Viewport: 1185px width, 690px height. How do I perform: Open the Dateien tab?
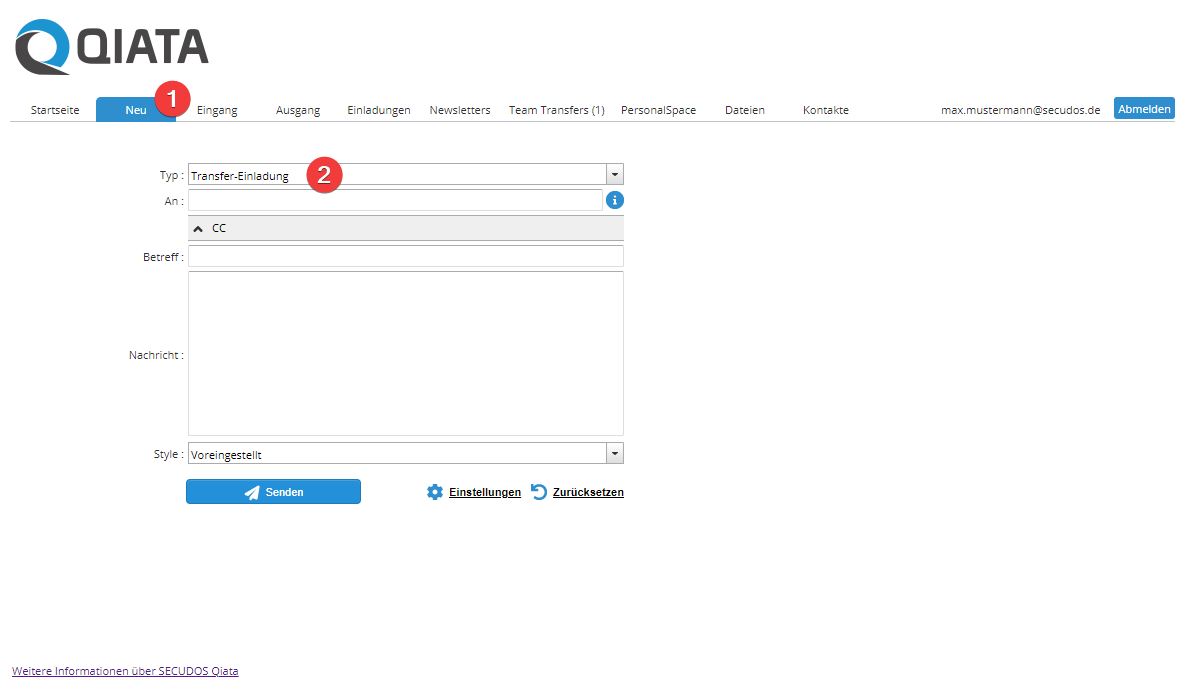click(745, 110)
